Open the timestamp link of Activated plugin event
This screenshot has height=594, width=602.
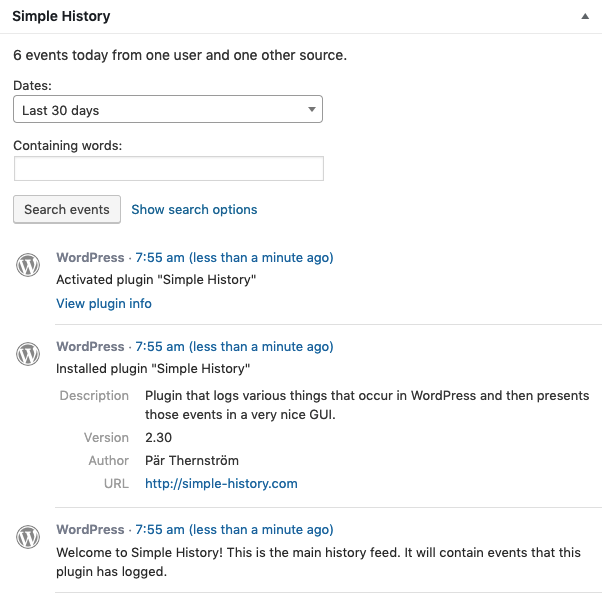[x=234, y=258]
